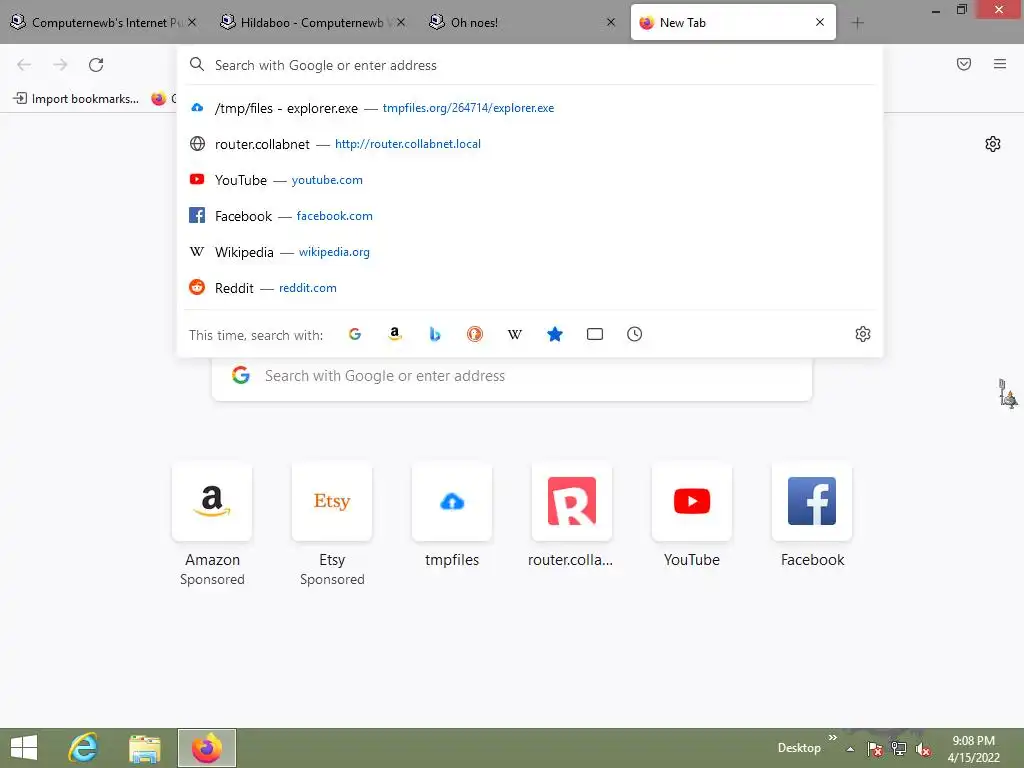Image resolution: width=1024 pixels, height=768 pixels.
Task: Search this time with Amazon icon
Action: (x=394, y=334)
